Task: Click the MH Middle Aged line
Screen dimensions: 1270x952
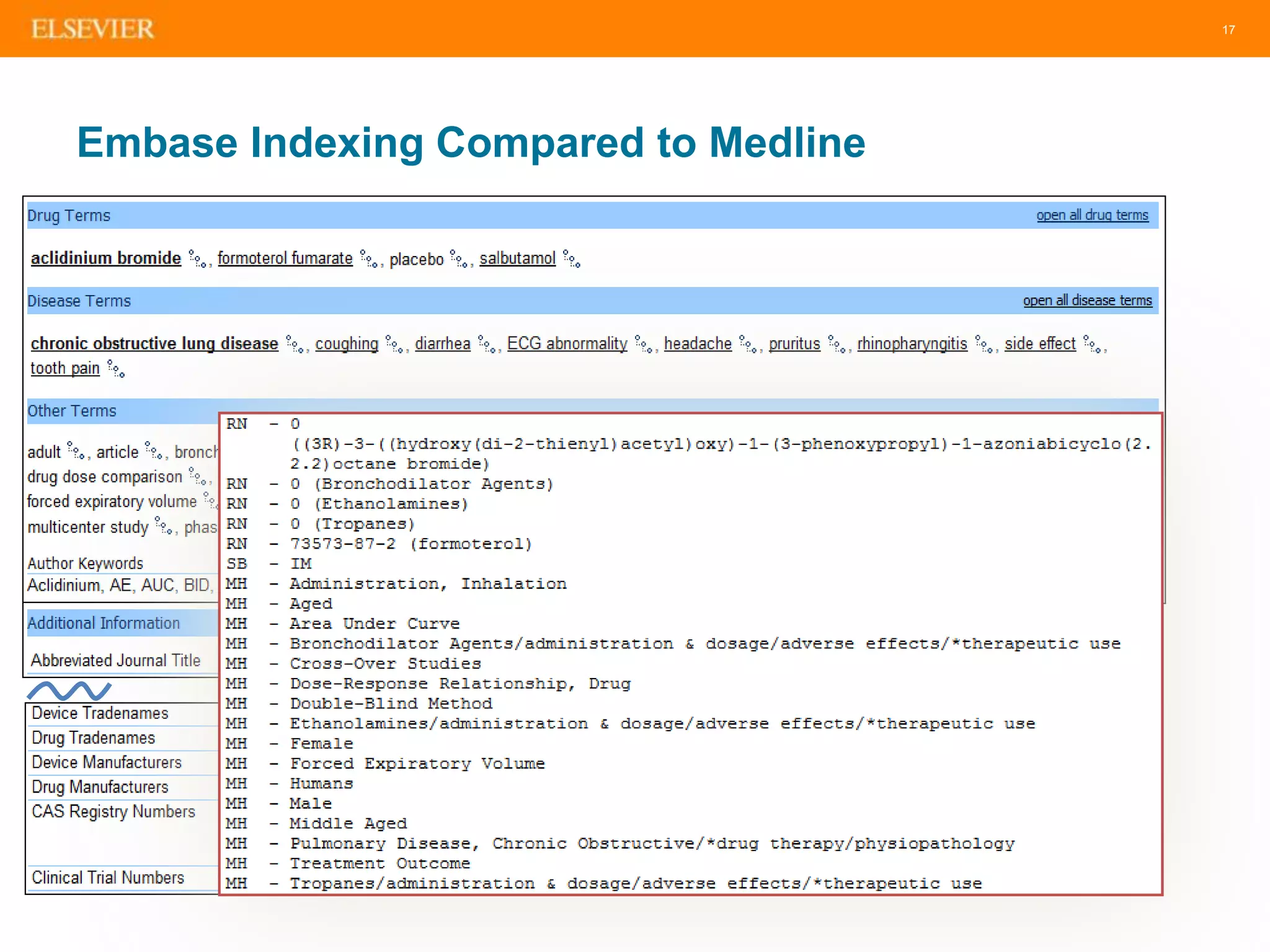Action: click(316, 824)
